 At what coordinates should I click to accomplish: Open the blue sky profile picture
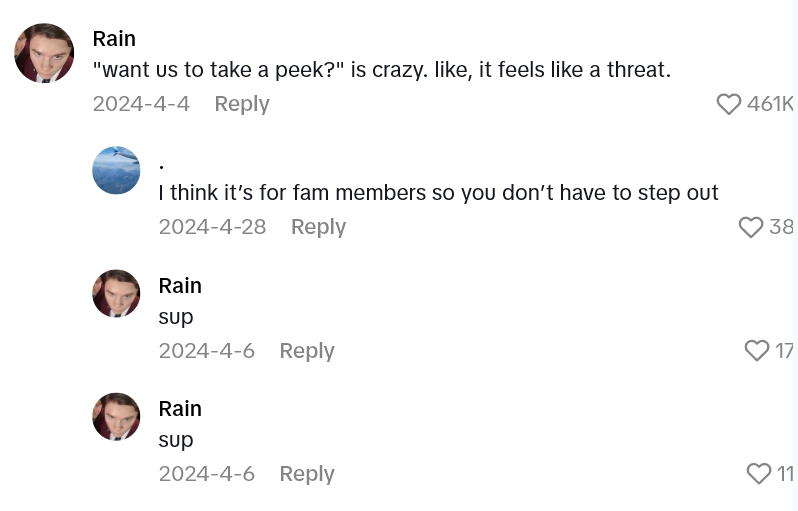point(116,170)
